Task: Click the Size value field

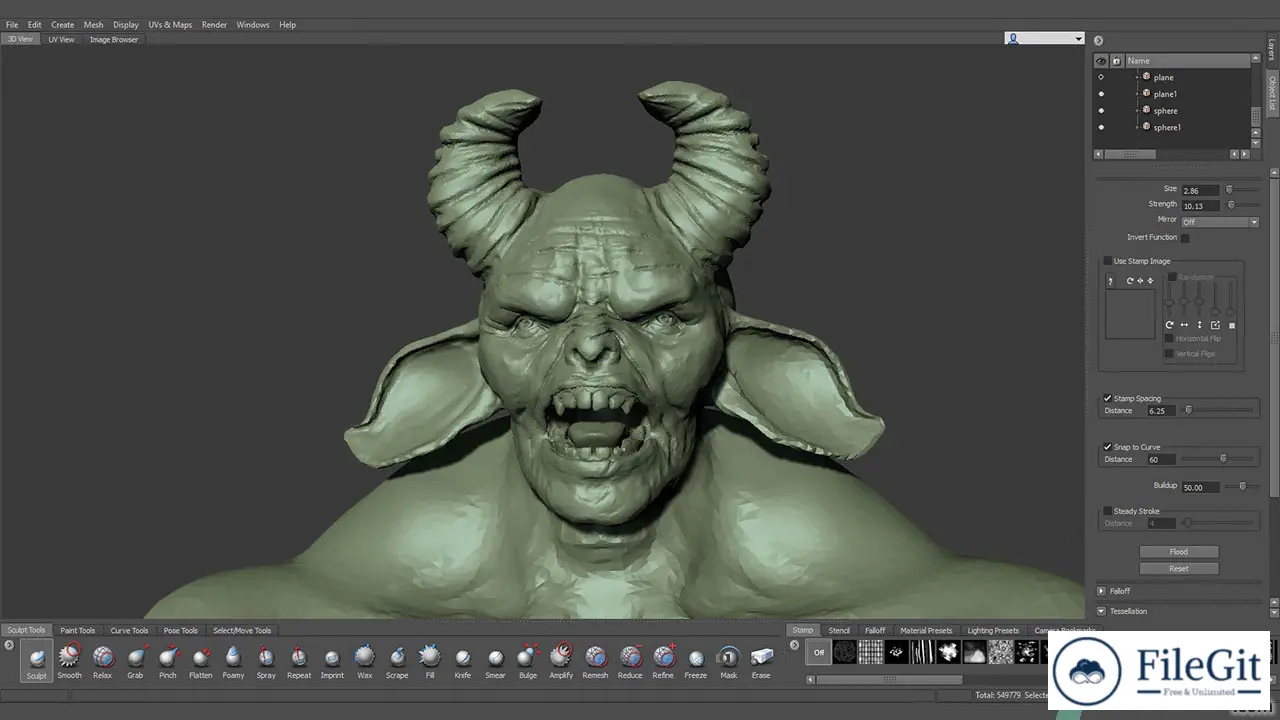Action: click(1200, 190)
